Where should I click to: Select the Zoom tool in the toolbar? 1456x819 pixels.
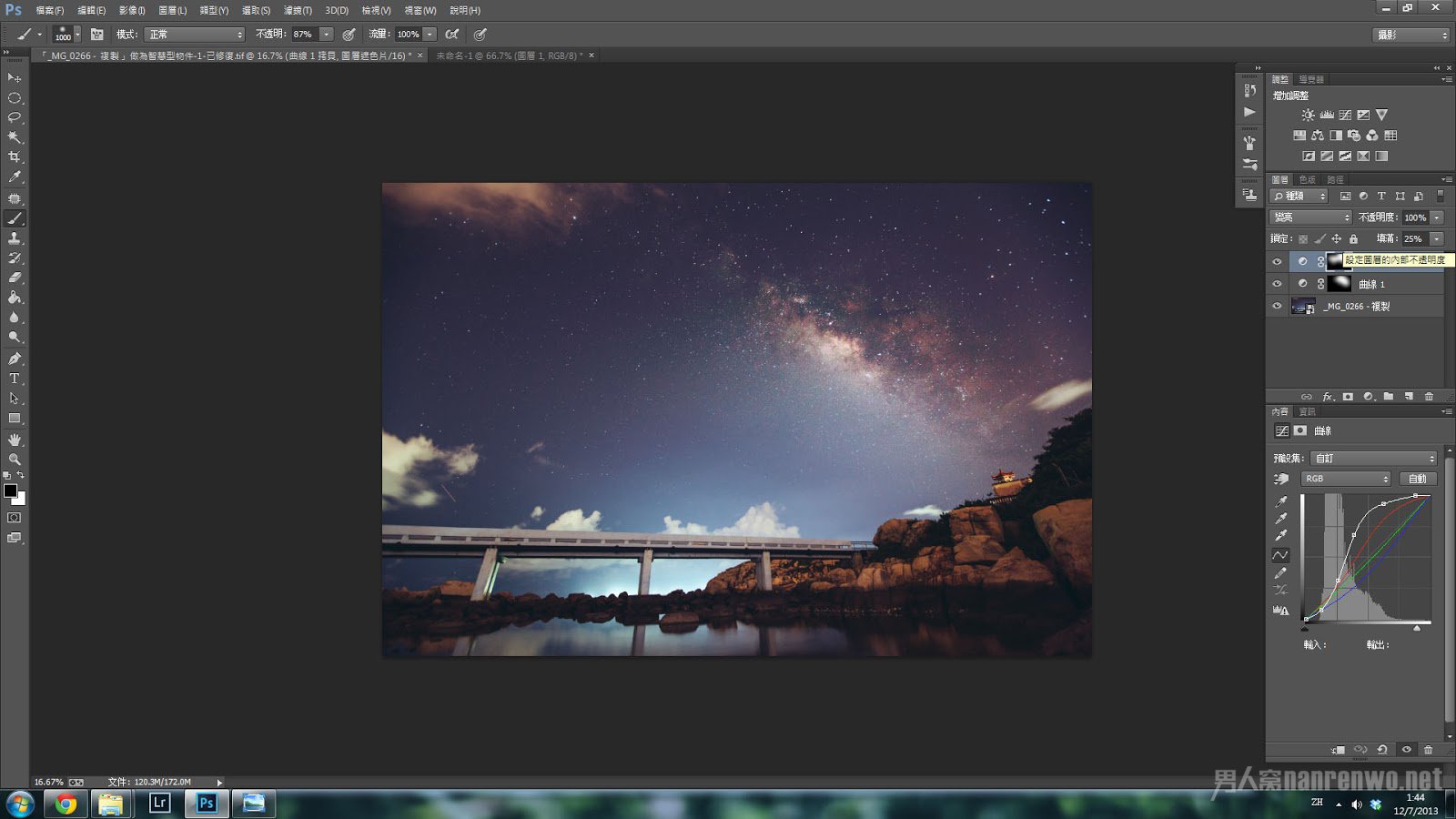click(x=15, y=460)
